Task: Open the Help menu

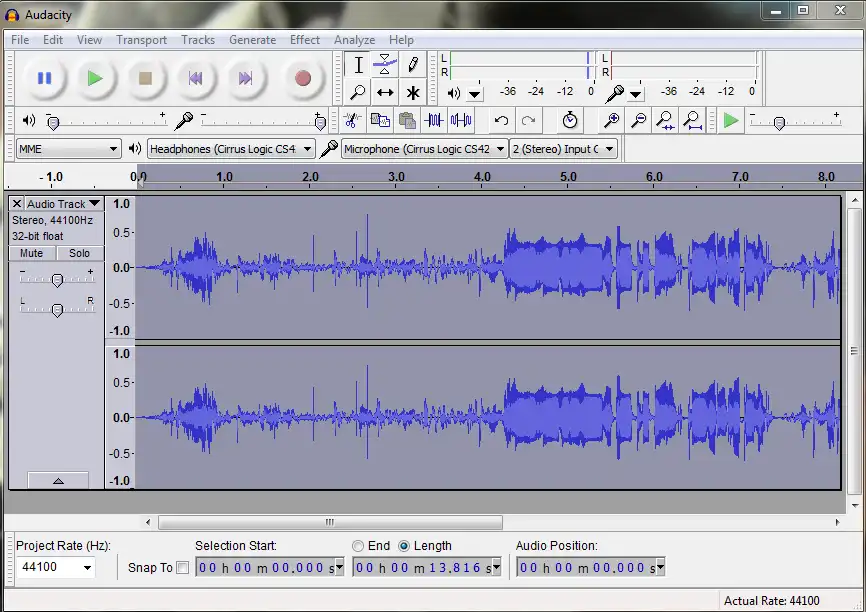Action: tap(401, 40)
